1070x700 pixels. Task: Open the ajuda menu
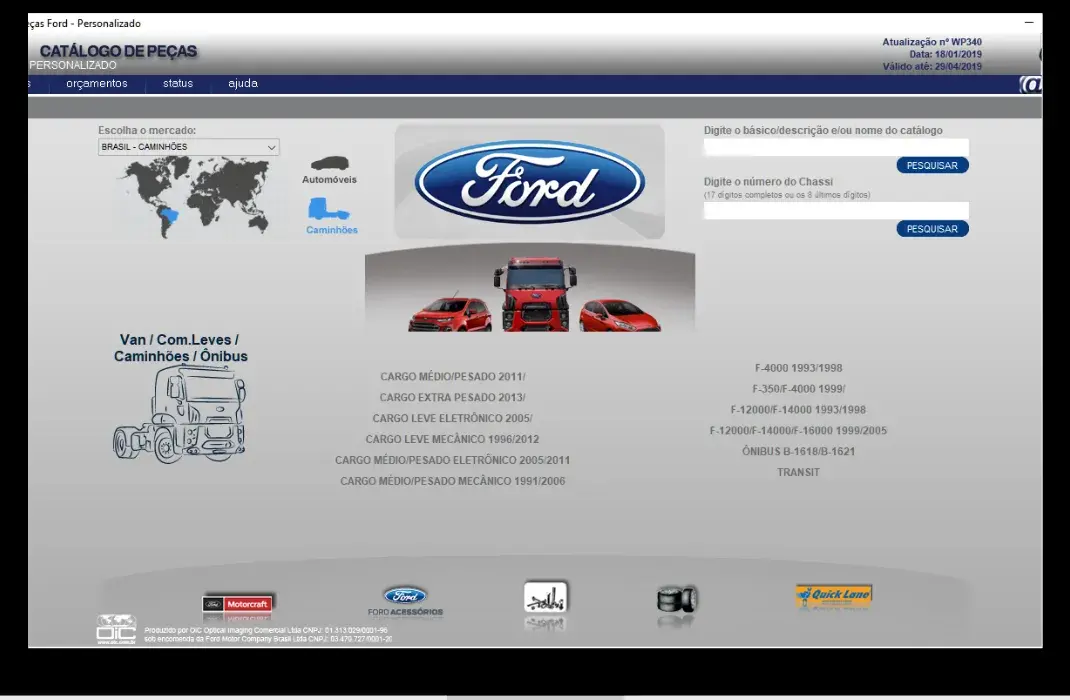click(x=243, y=83)
